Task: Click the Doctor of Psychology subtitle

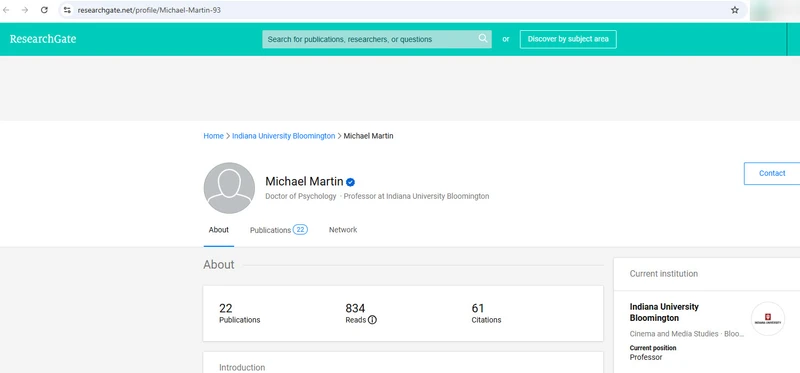Action: 301,196
